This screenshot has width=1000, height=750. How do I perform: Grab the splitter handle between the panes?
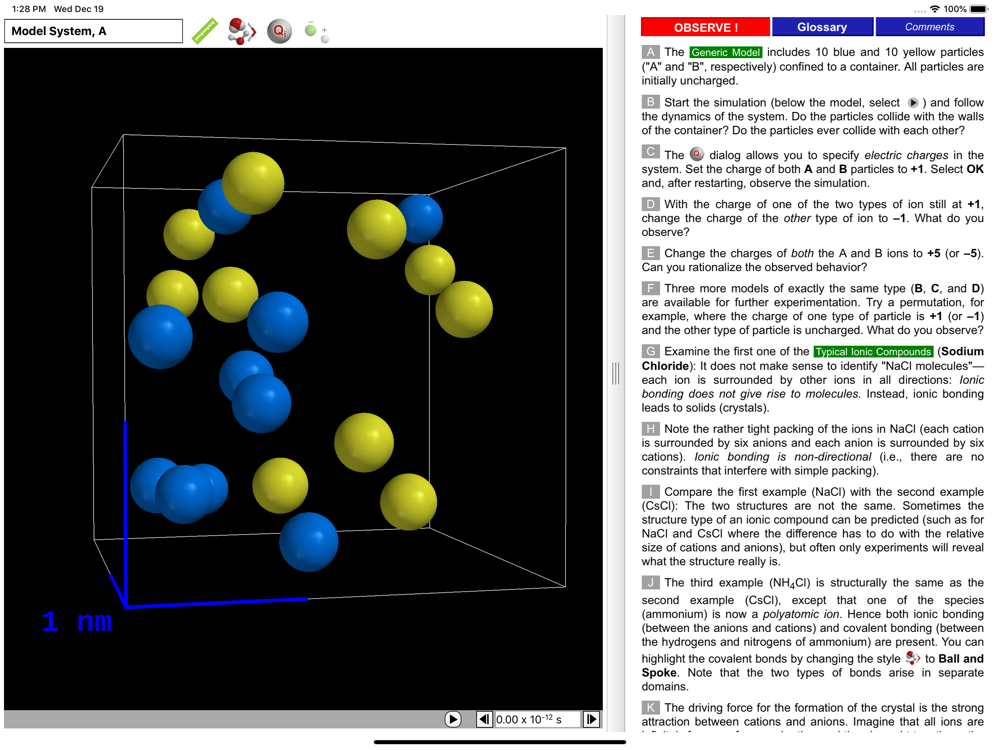615,374
